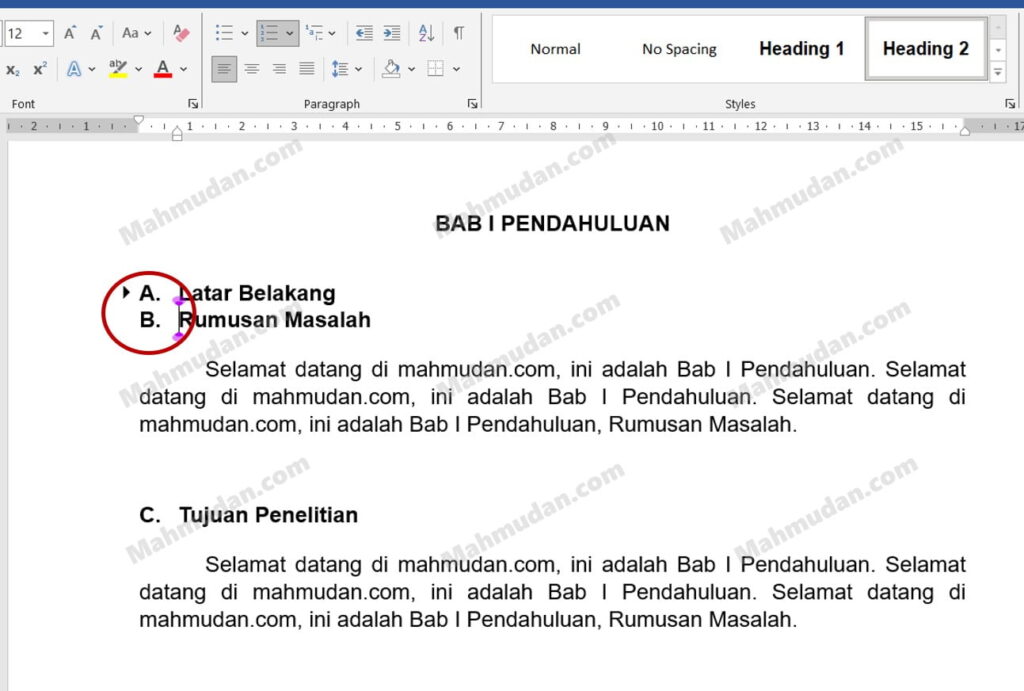The image size is (1024, 691).
Task: Expand the line spacing options dropdown
Action: 357,69
